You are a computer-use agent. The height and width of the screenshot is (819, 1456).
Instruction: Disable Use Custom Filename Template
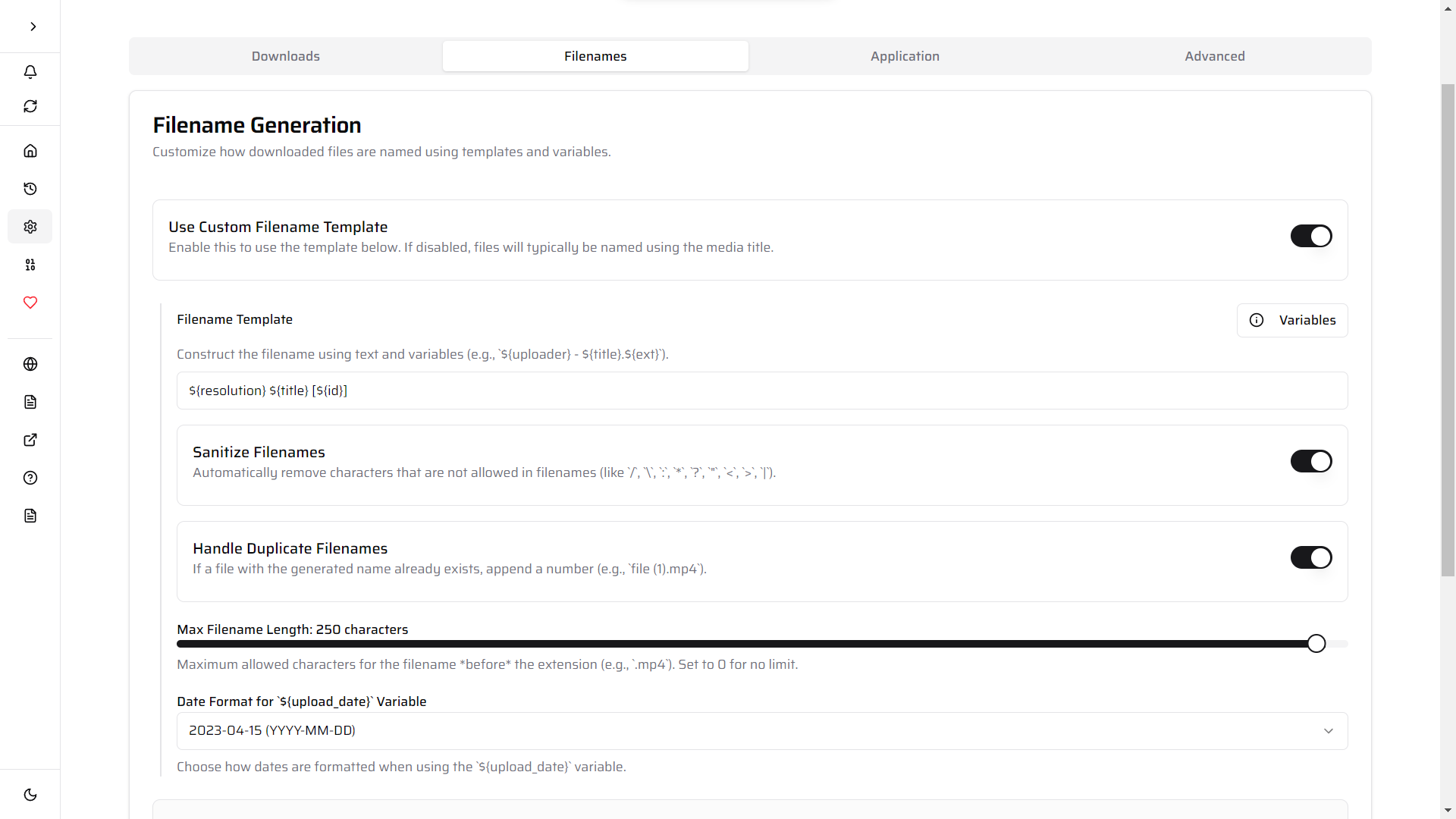[x=1310, y=236]
